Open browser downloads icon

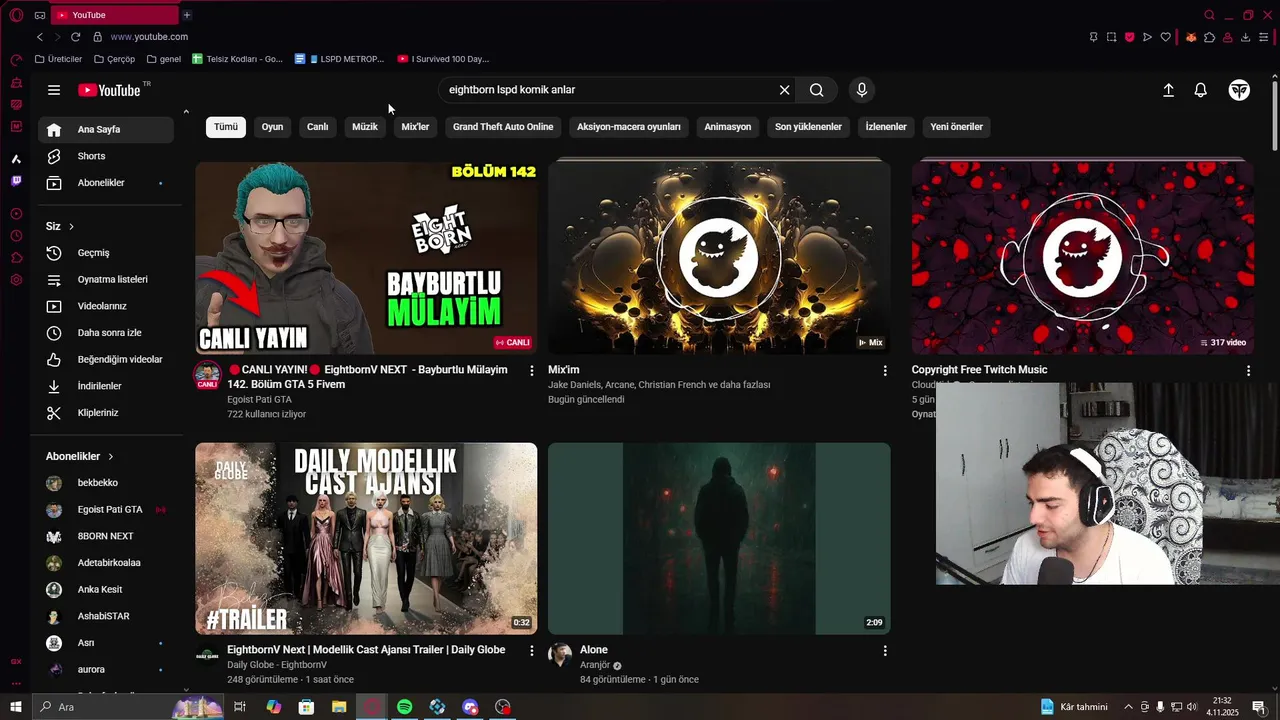tap(1245, 37)
